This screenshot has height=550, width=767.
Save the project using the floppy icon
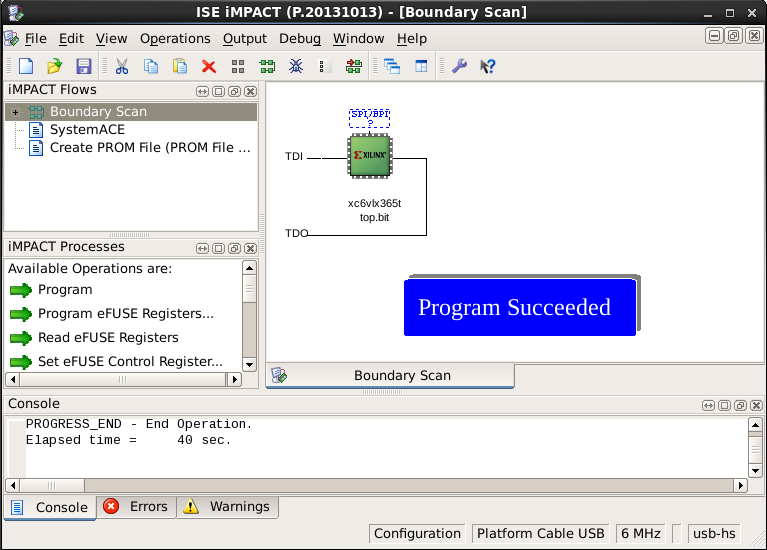pos(84,66)
